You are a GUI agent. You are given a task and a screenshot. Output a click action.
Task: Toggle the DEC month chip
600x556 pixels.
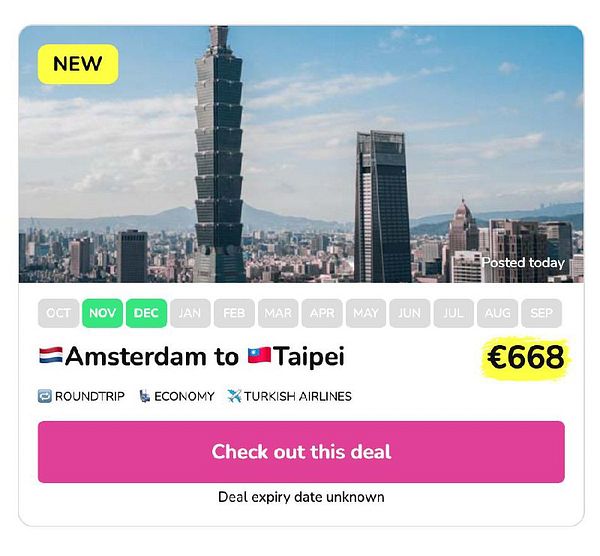(x=147, y=313)
